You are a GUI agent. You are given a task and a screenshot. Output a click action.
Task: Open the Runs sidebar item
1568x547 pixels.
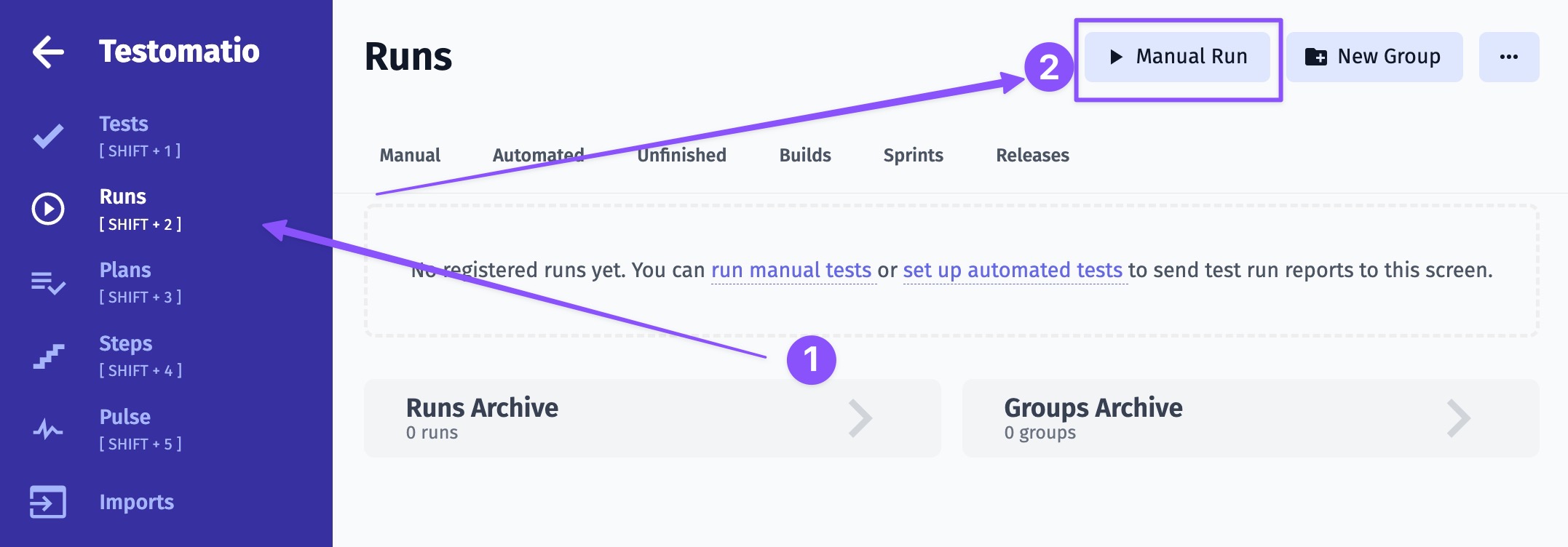122,196
